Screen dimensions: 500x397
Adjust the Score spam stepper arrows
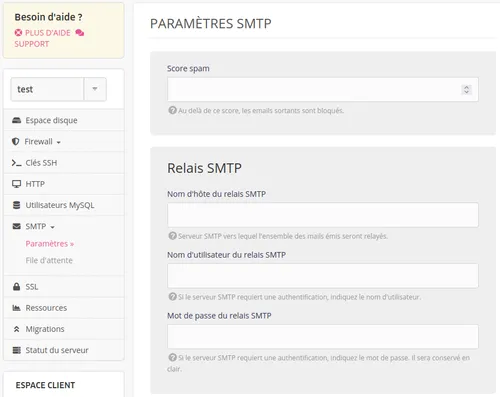pyautogui.click(x=466, y=89)
